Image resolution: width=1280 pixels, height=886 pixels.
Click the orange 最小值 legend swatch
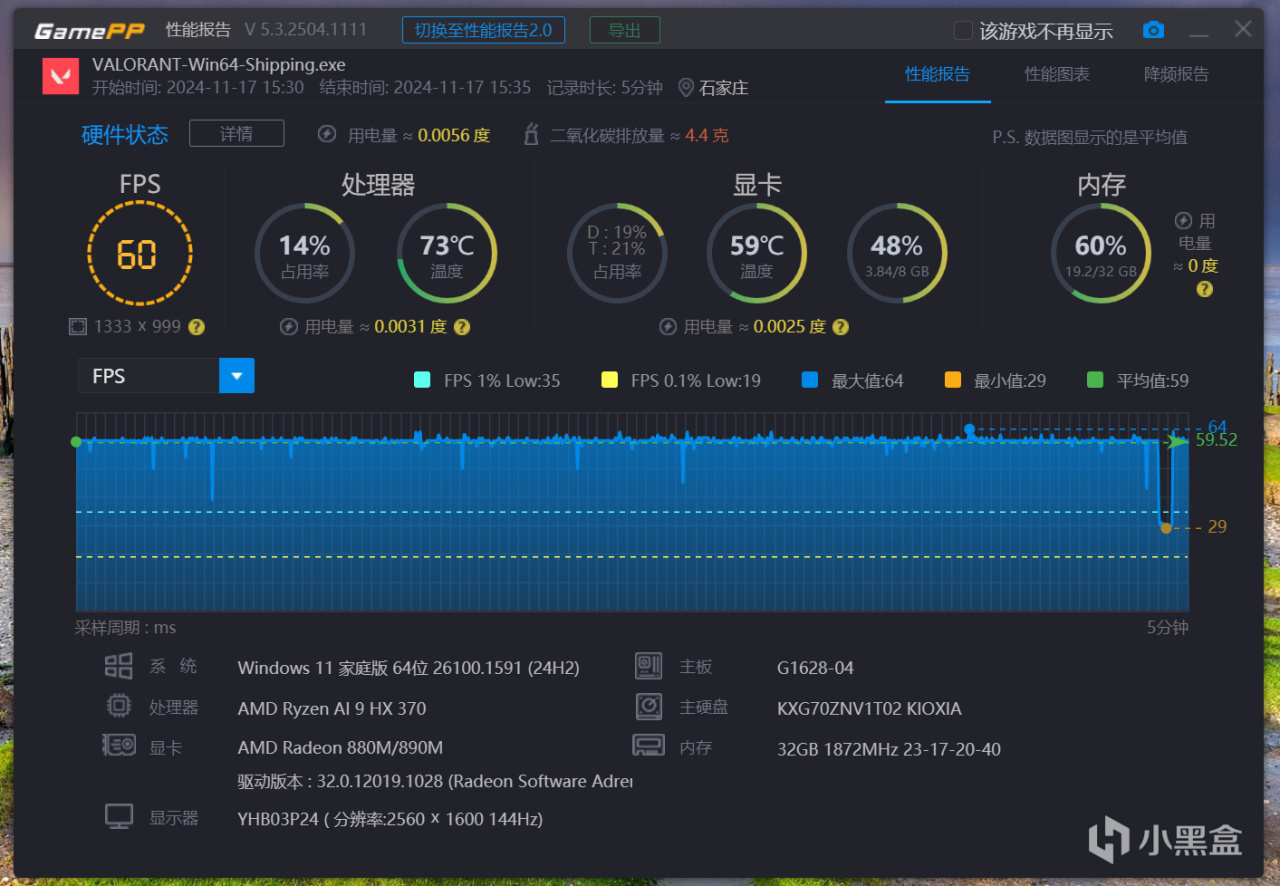[952, 380]
